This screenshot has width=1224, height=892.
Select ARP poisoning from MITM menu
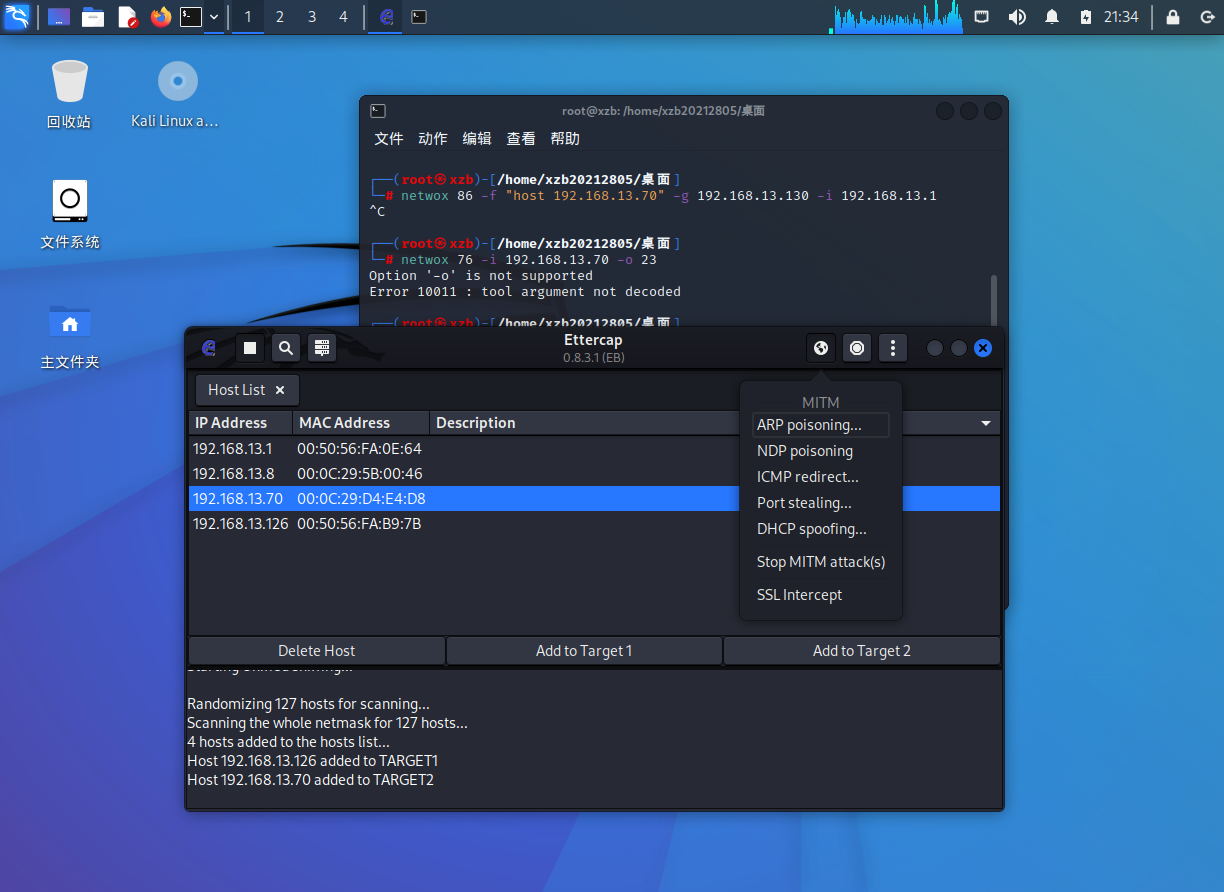point(821,425)
